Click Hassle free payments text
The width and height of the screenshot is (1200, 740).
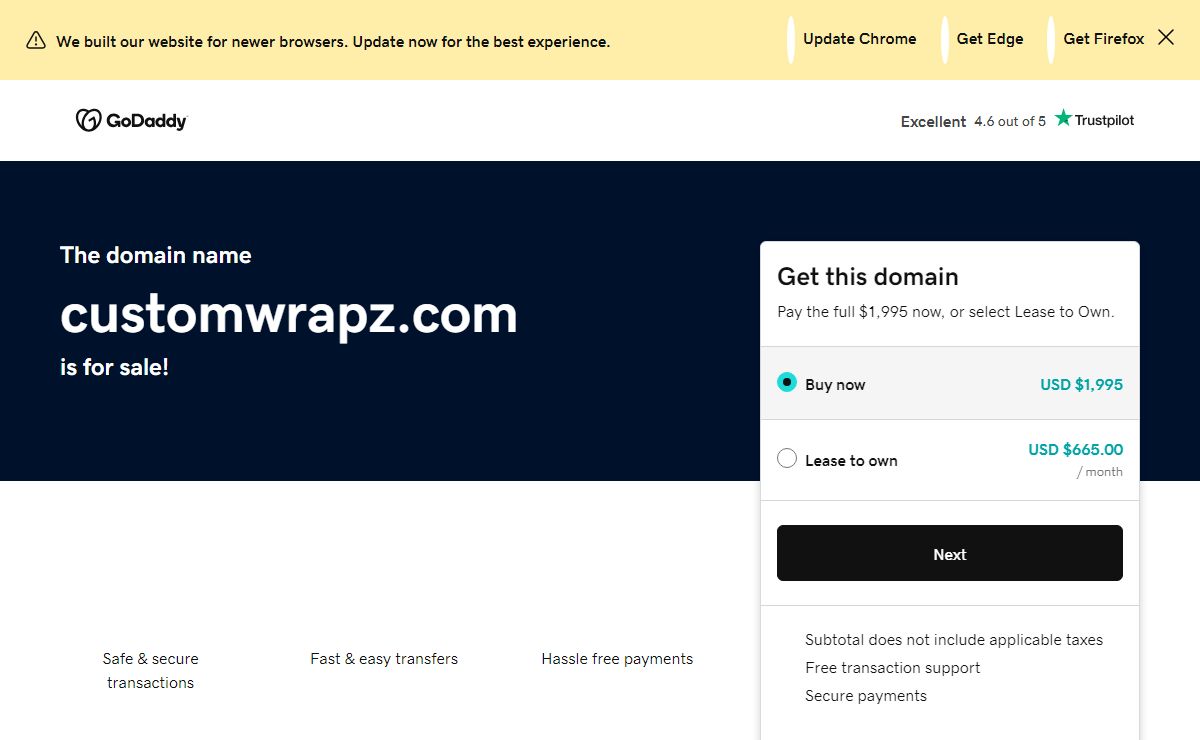(617, 659)
